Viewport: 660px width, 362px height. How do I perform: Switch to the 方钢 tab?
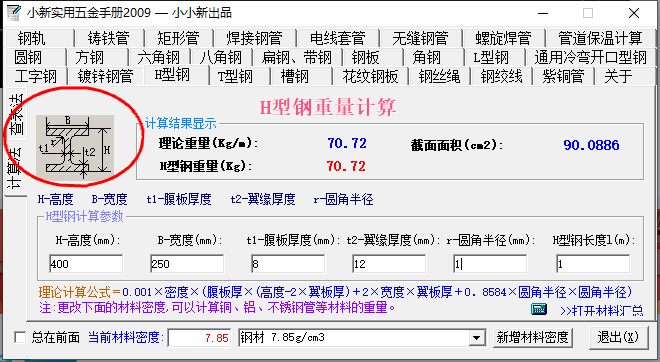click(90, 57)
